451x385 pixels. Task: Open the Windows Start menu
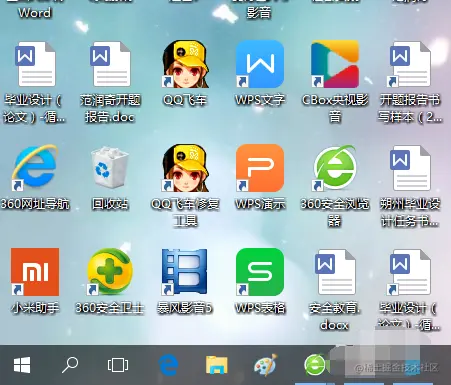pyautogui.click(x=22, y=365)
